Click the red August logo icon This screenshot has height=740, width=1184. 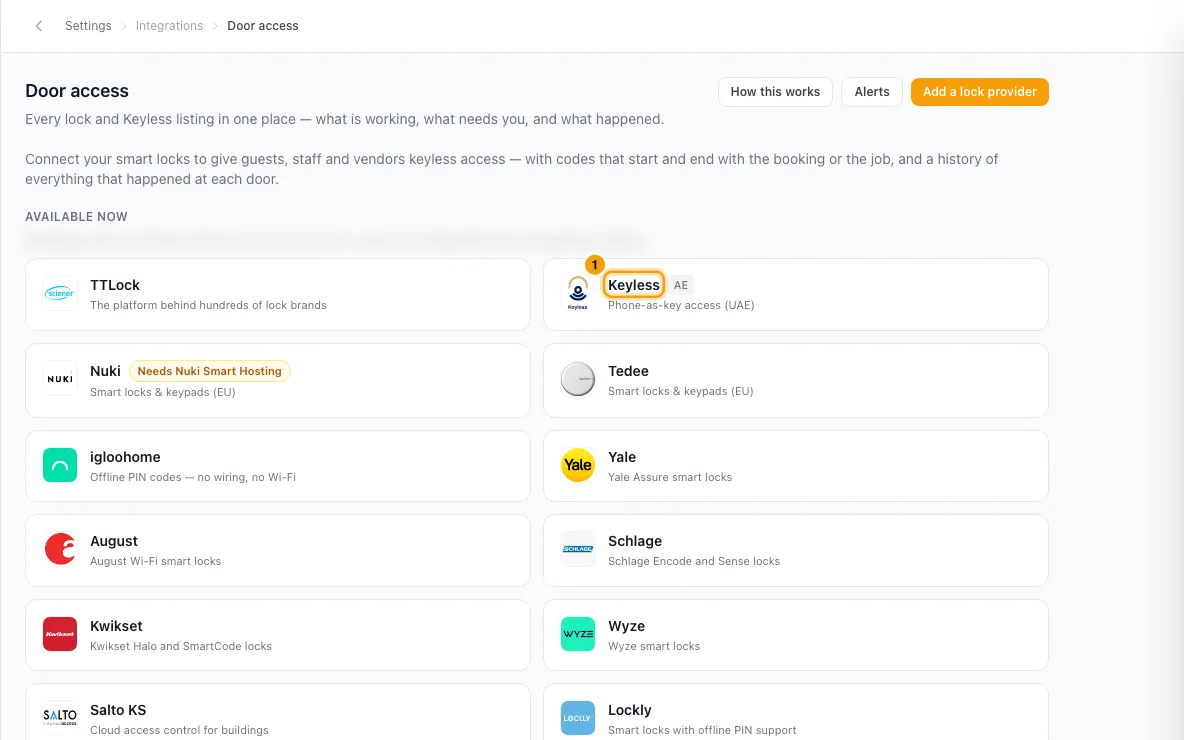click(x=60, y=549)
